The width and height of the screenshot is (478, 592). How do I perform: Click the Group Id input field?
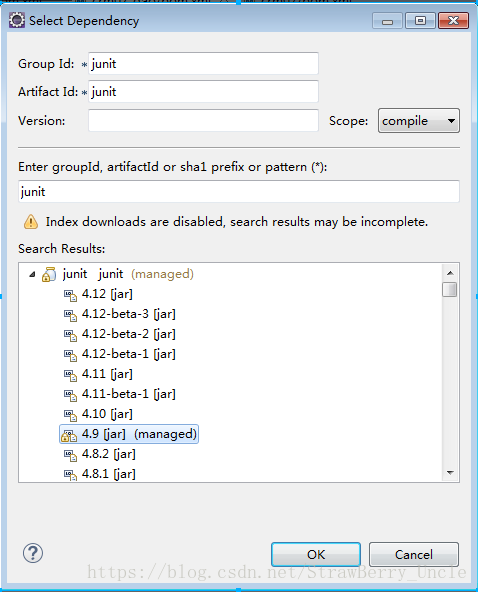(x=203, y=63)
